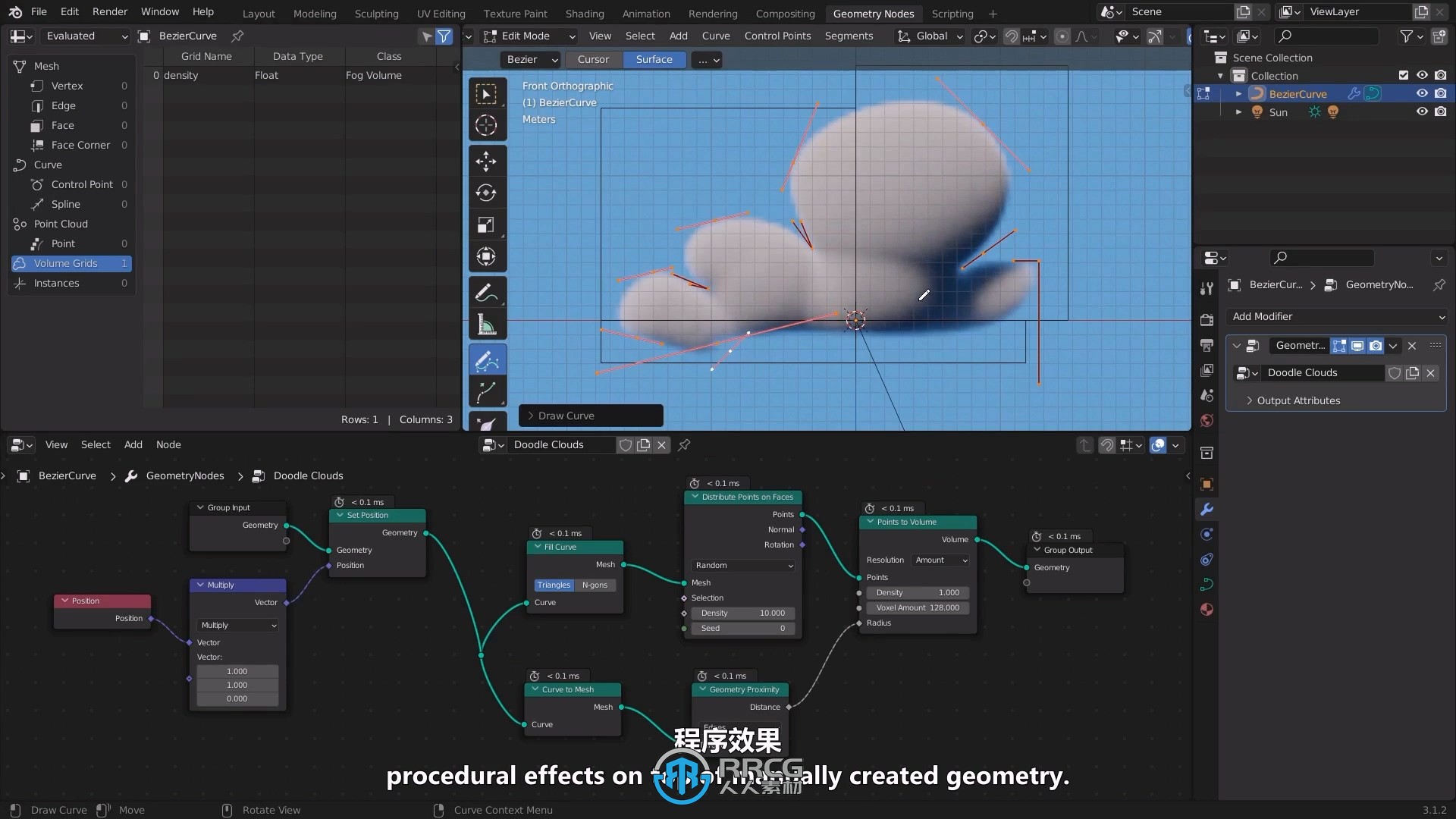Select the Annotate tool
1456x819 pixels.
click(486, 293)
